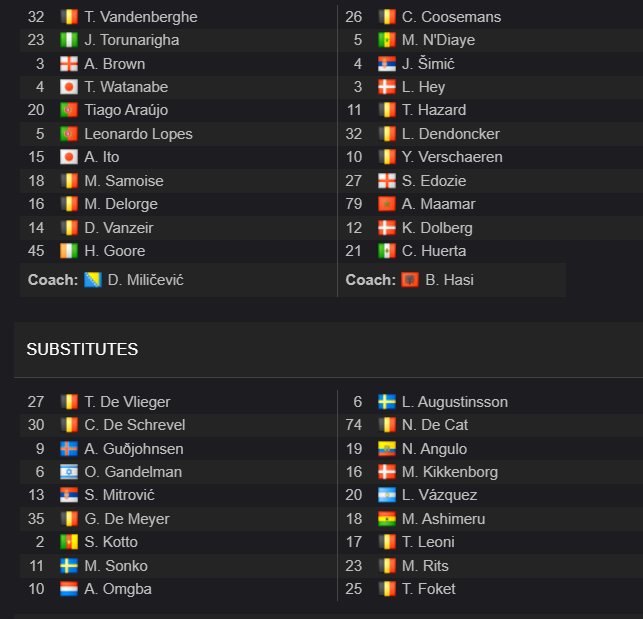Open player profile for T. Vandenberghe
Image resolution: width=643 pixels, height=619 pixels.
pyautogui.click(x=141, y=17)
